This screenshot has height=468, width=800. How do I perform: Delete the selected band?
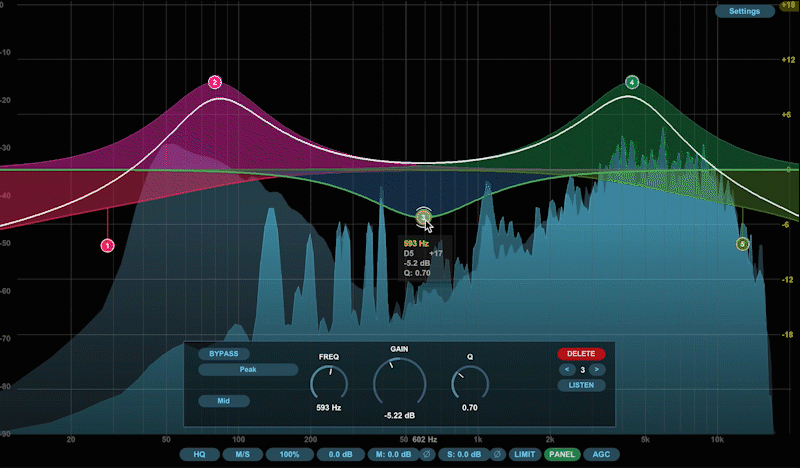click(x=581, y=353)
